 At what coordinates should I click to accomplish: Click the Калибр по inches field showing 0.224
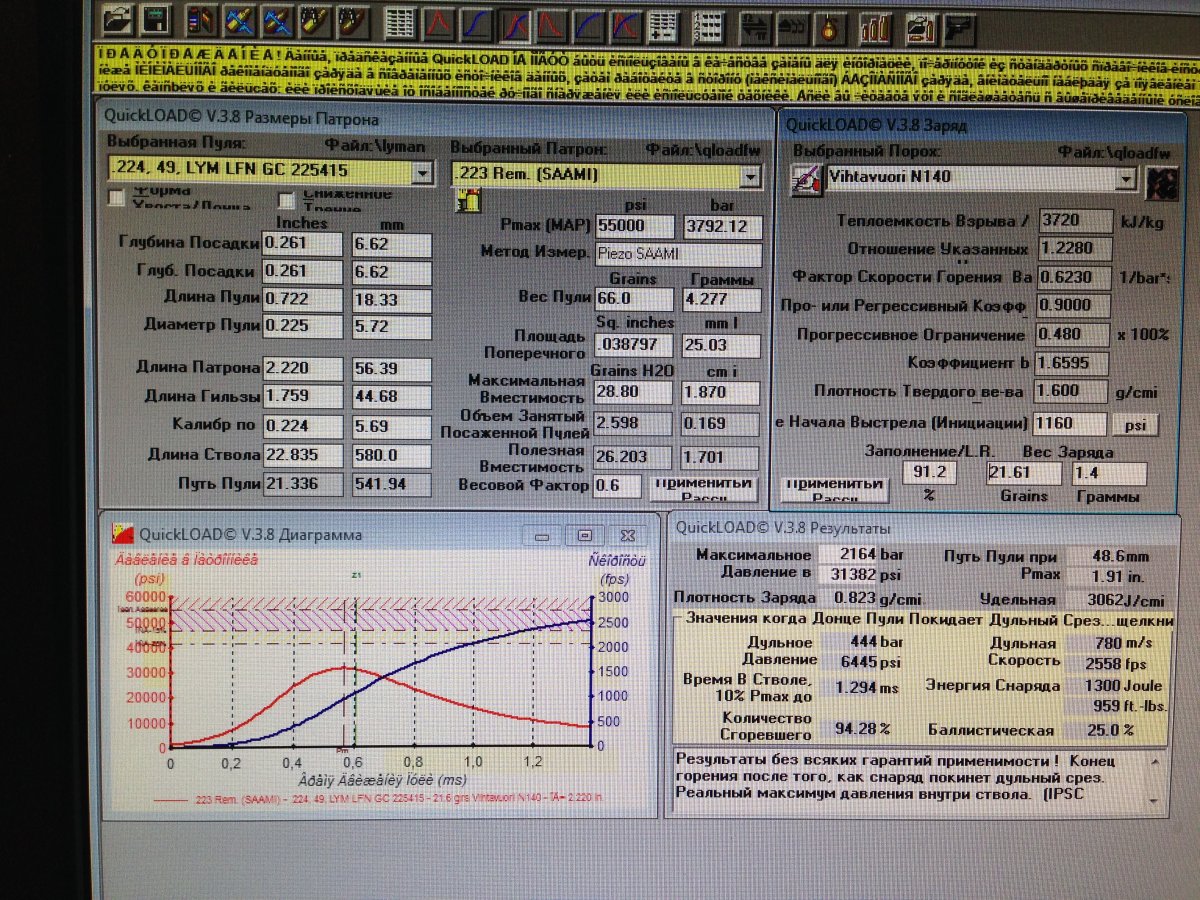(303, 427)
